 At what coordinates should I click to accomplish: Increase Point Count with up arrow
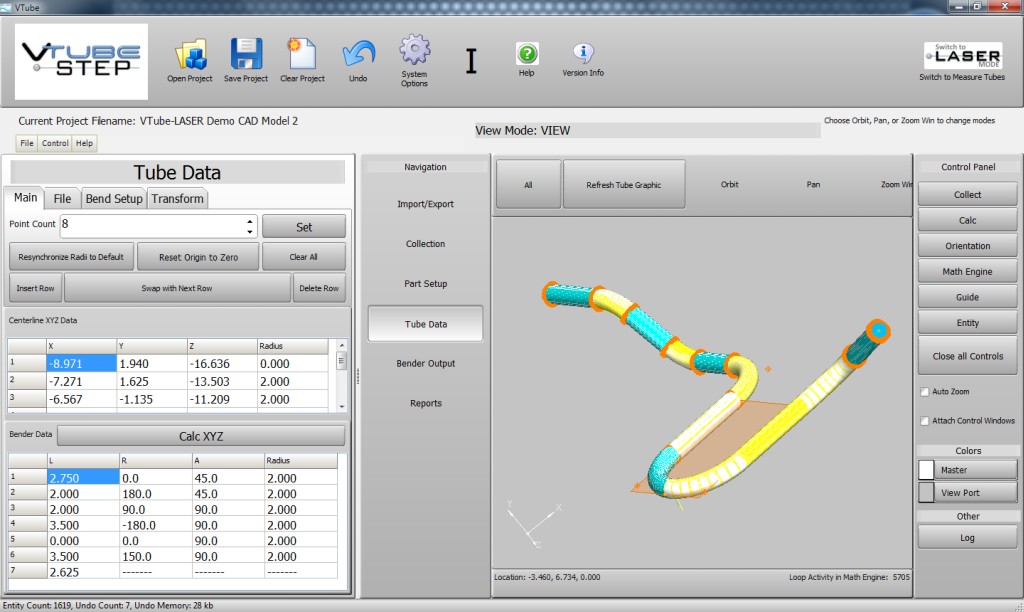(x=249, y=221)
